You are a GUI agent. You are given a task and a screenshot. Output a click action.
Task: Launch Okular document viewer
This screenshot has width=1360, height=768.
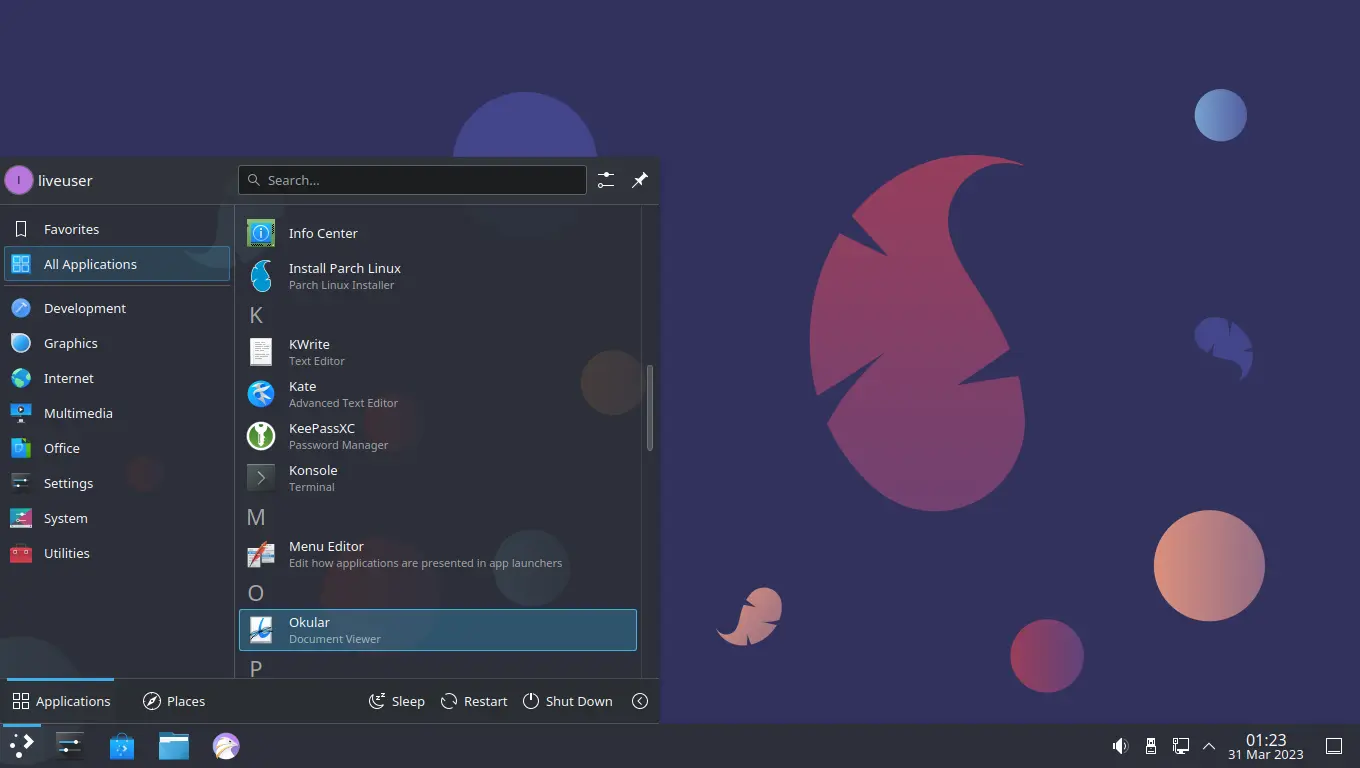click(437, 630)
